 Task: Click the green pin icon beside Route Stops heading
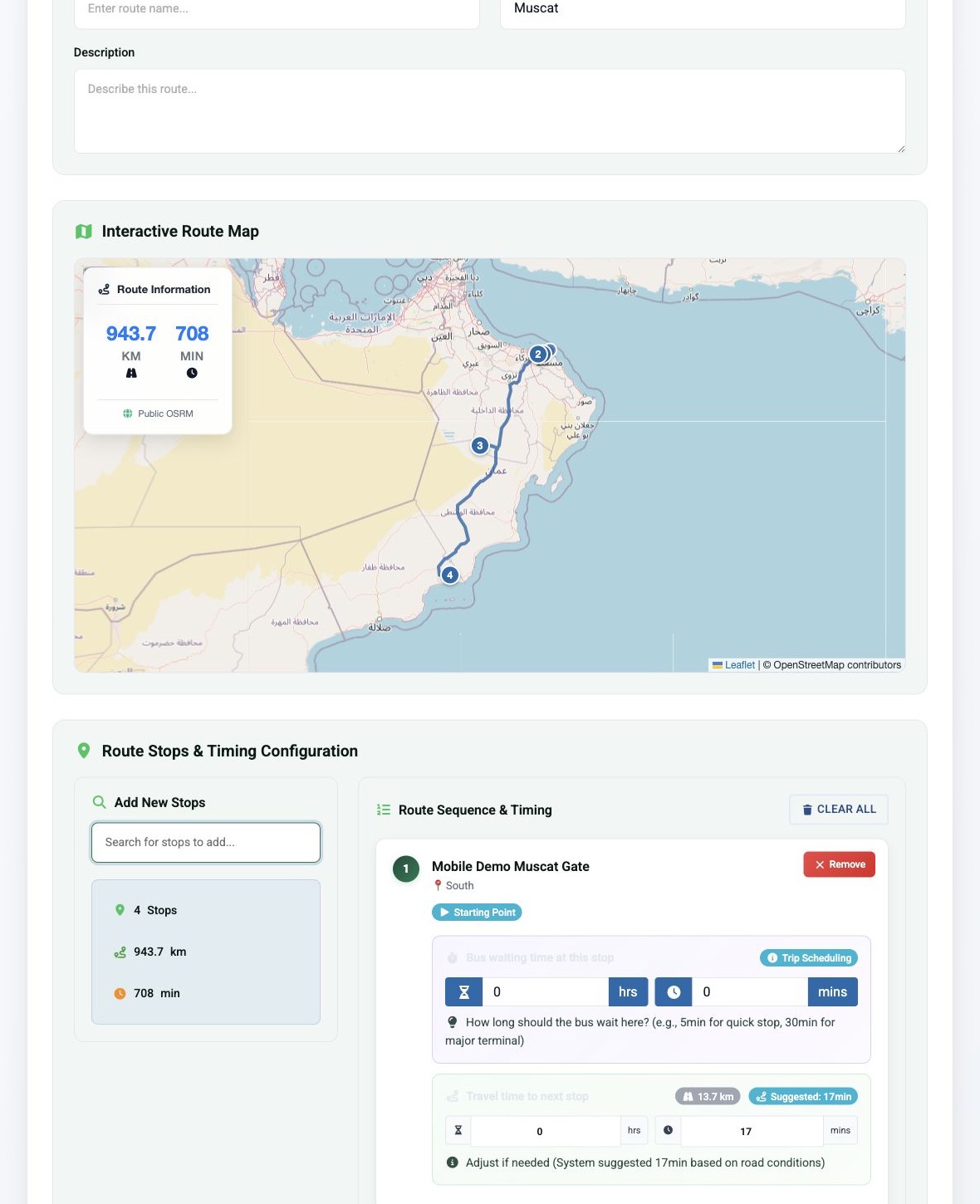[84, 751]
